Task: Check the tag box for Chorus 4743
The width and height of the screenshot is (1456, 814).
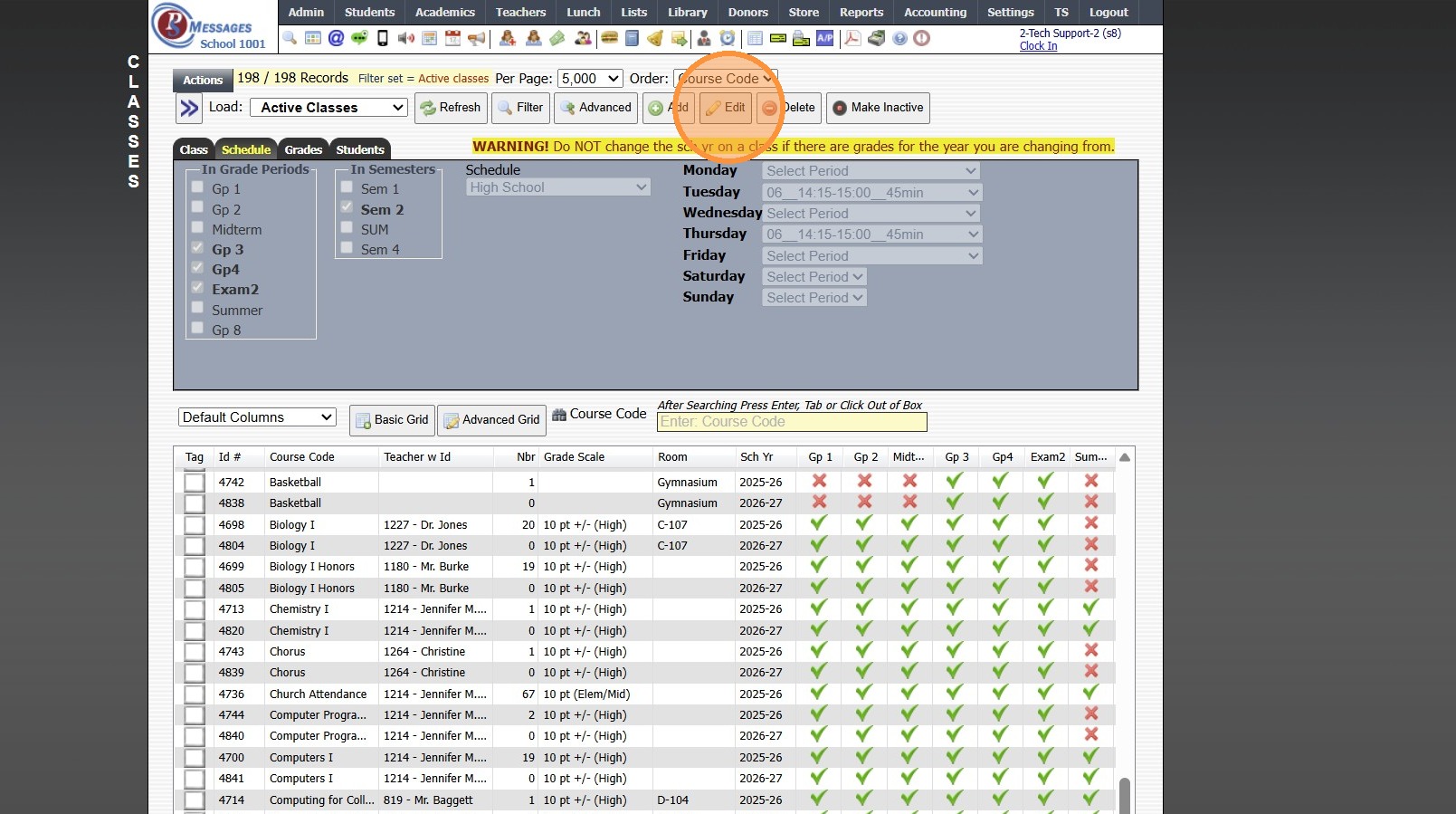Action: tap(195, 652)
